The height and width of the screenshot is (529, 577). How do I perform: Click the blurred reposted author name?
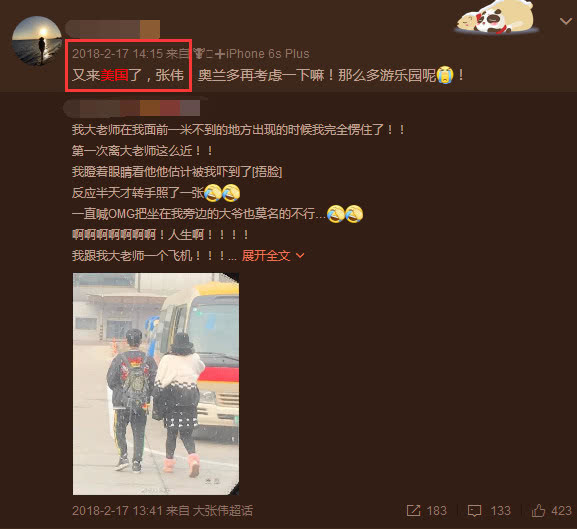(x=132, y=109)
